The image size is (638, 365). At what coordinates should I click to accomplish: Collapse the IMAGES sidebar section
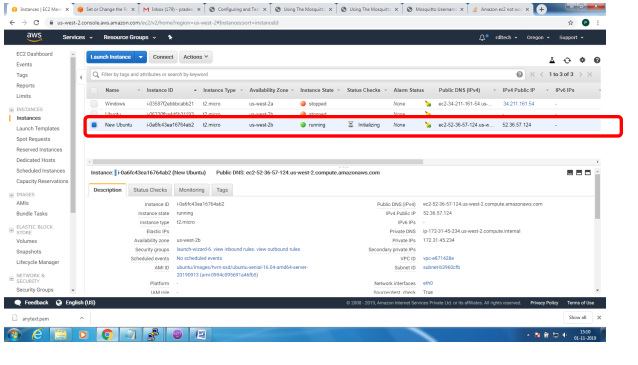(11, 195)
